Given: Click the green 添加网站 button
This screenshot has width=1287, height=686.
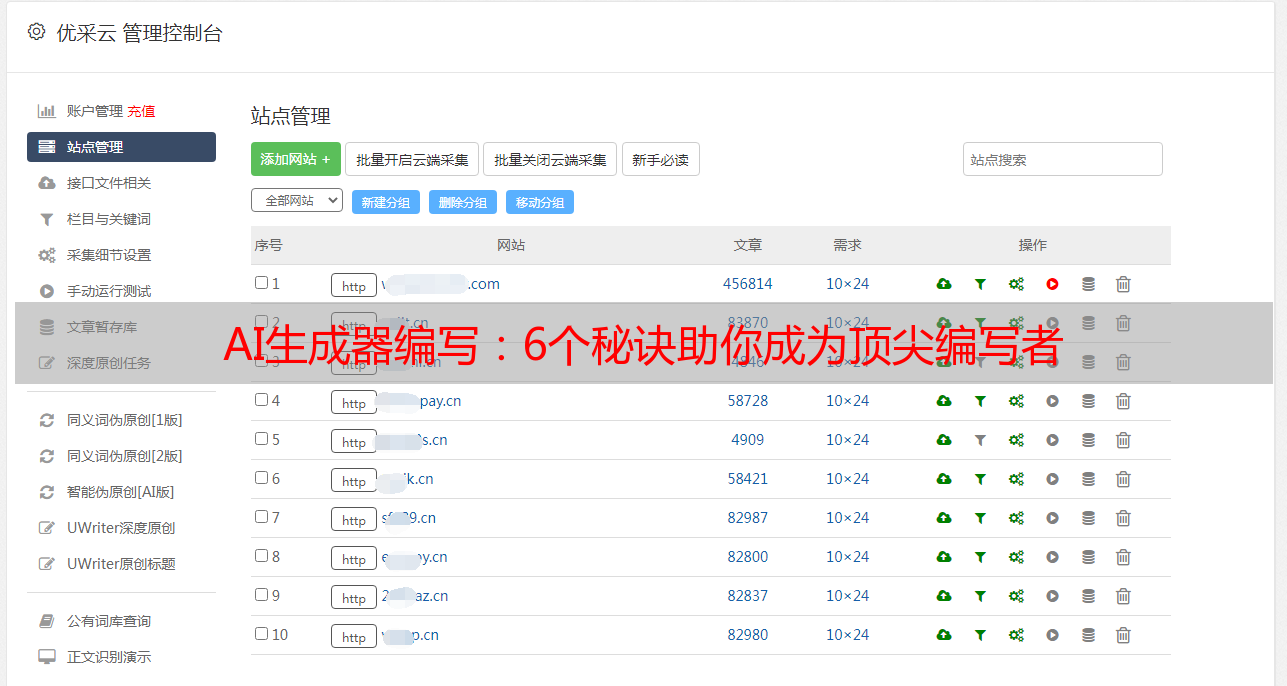Looking at the screenshot, I should click(x=296, y=159).
